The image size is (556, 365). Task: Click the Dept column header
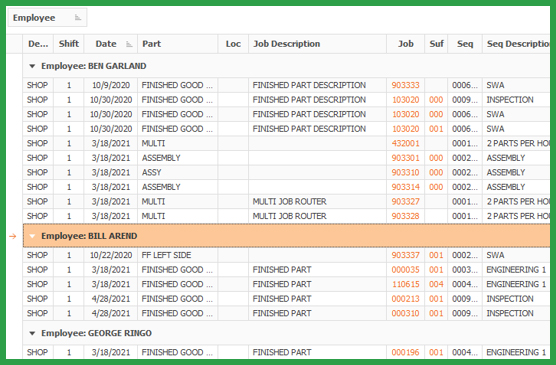click(x=38, y=44)
